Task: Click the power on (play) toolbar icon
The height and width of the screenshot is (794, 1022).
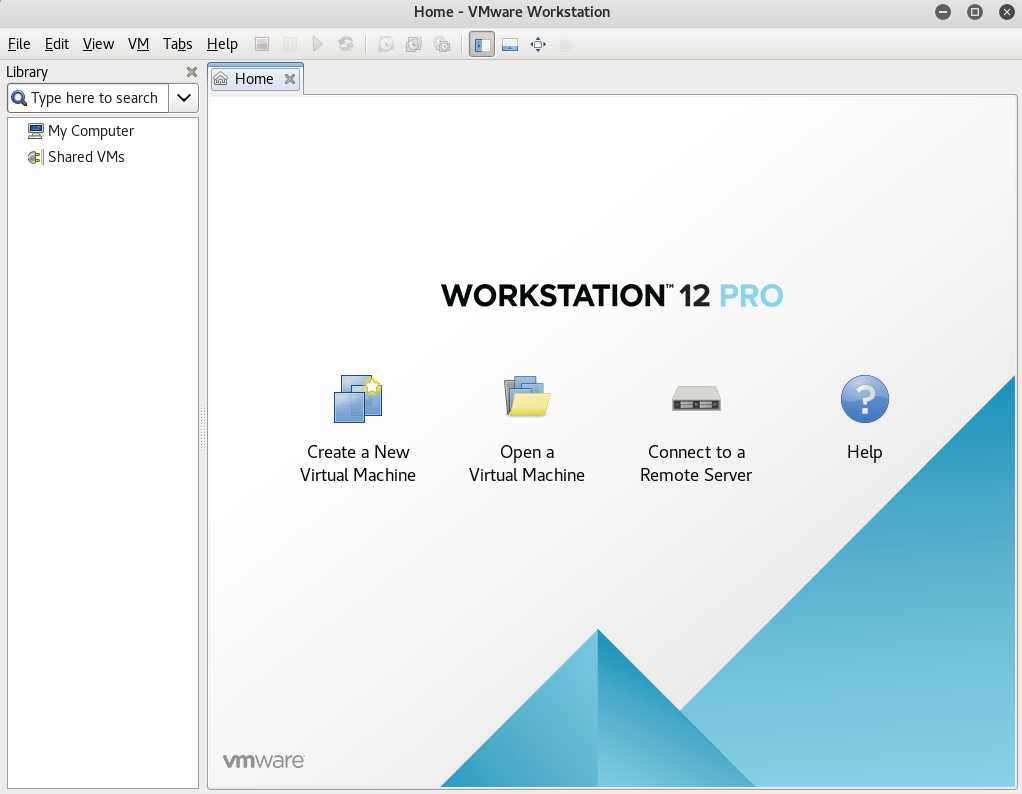Action: coord(317,44)
